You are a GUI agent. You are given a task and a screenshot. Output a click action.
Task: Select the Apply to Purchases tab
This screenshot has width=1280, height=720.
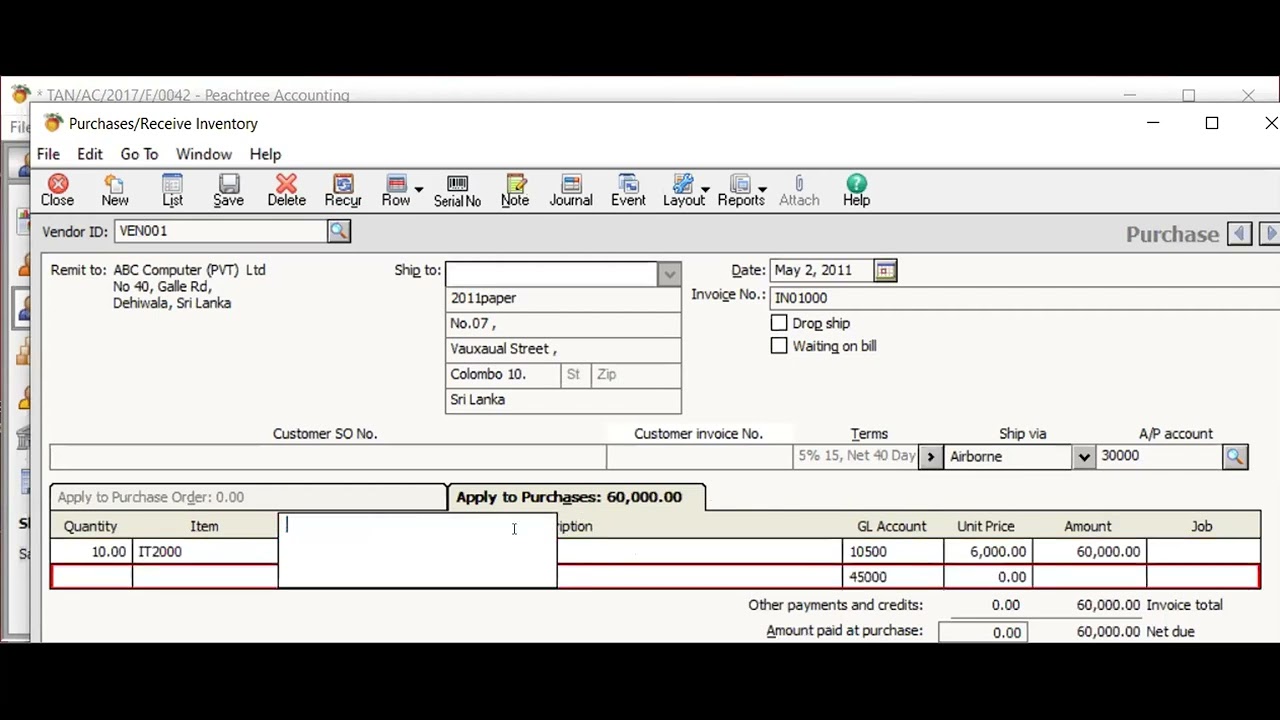[576, 497]
